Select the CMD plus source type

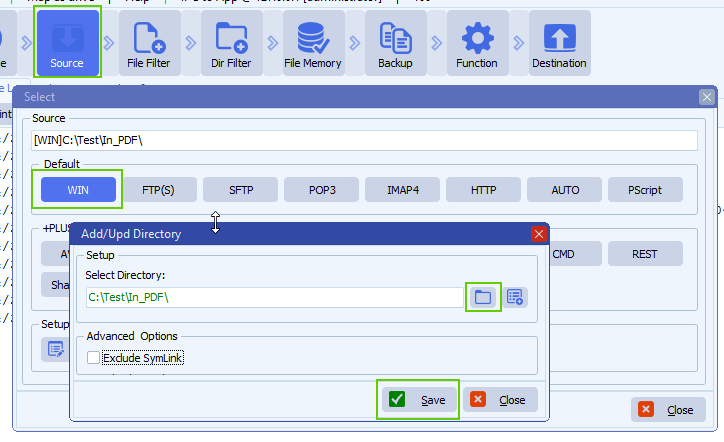pos(575,254)
